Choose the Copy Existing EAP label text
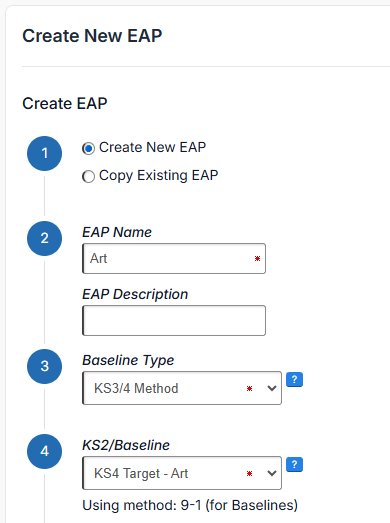 coord(158,175)
